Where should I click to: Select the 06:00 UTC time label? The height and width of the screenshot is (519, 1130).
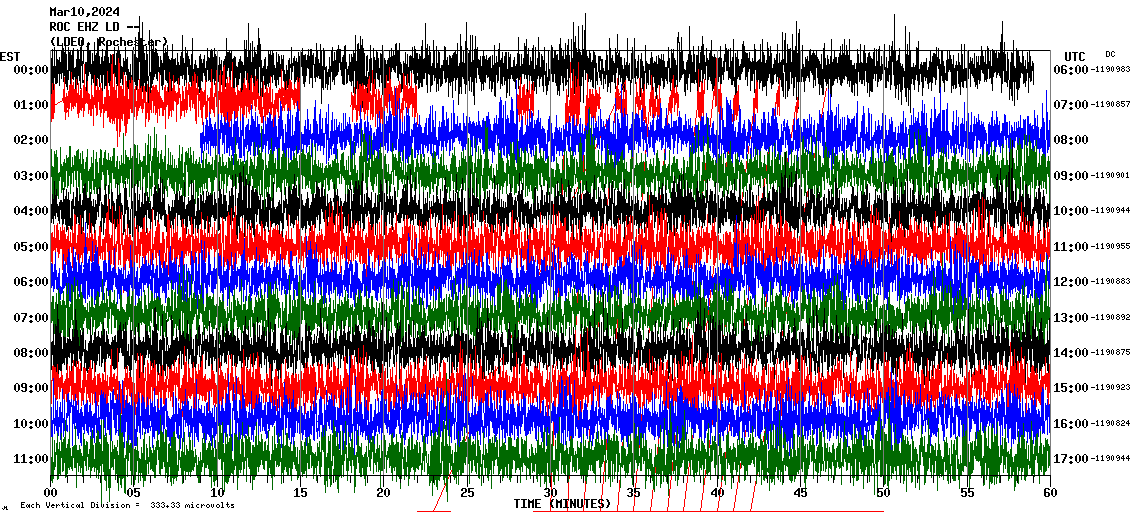click(1069, 69)
